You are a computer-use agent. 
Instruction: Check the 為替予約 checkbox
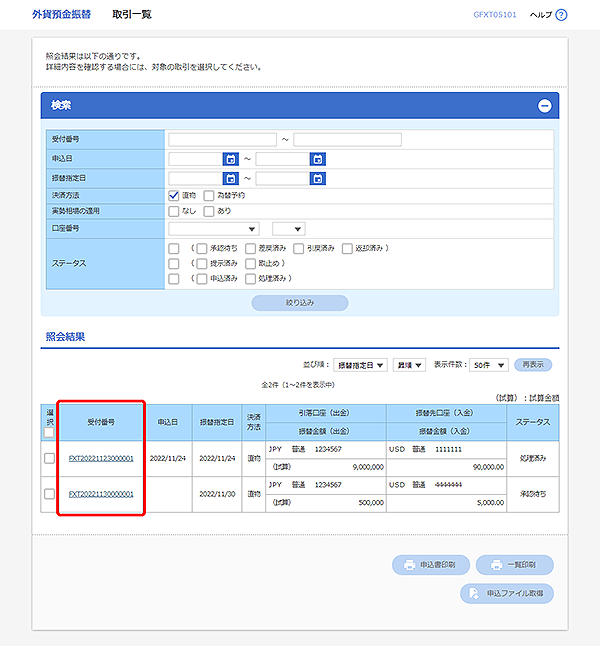(x=209, y=195)
